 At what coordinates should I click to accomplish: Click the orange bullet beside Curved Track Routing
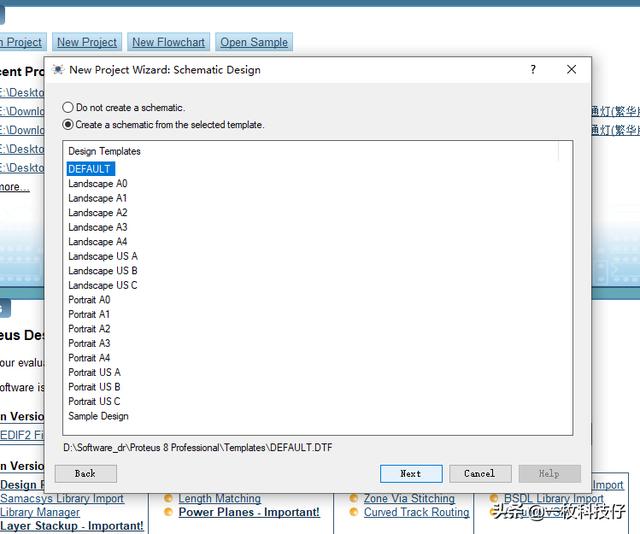[354, 512]
